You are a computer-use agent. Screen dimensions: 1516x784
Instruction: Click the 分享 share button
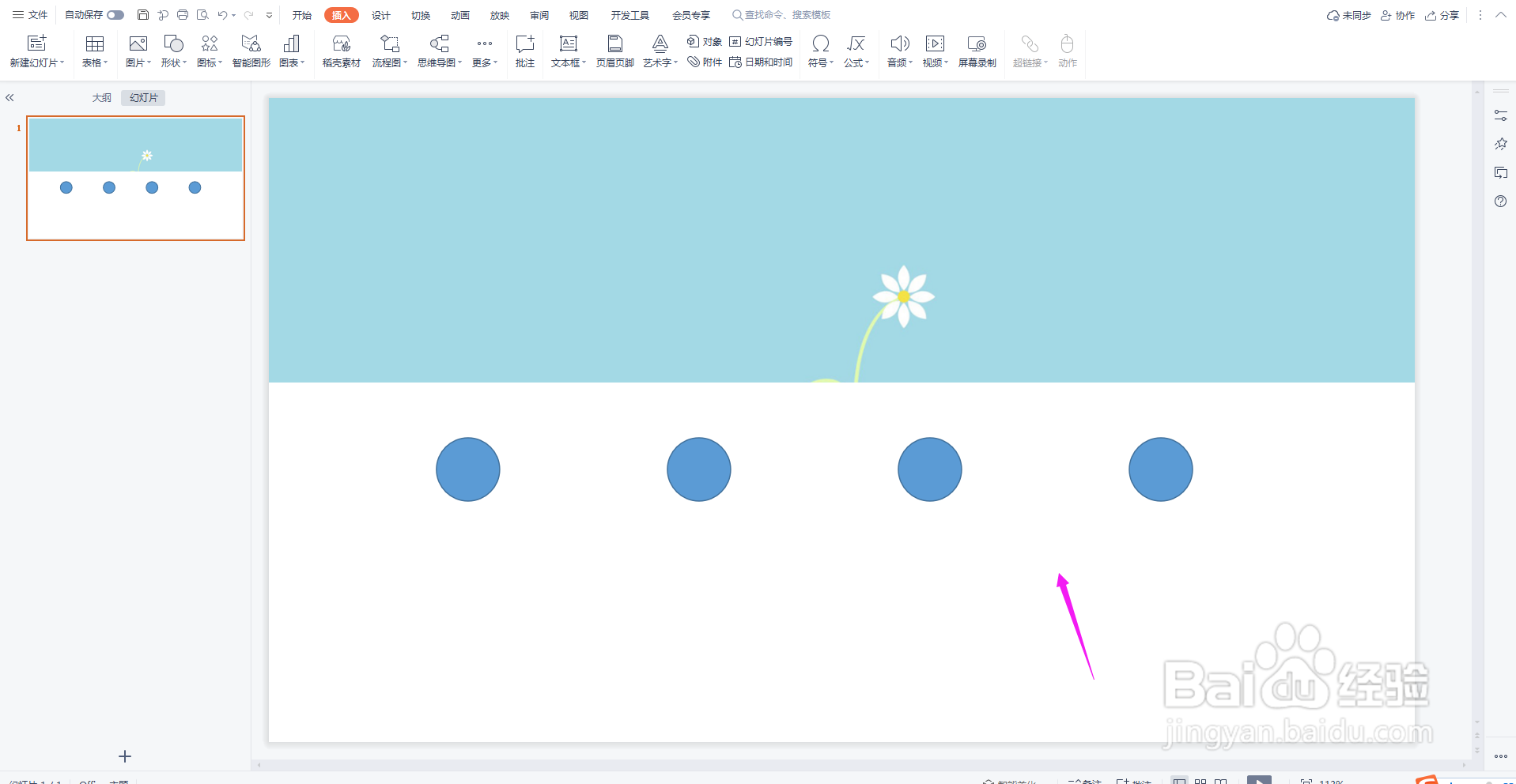coord(1442,15)
